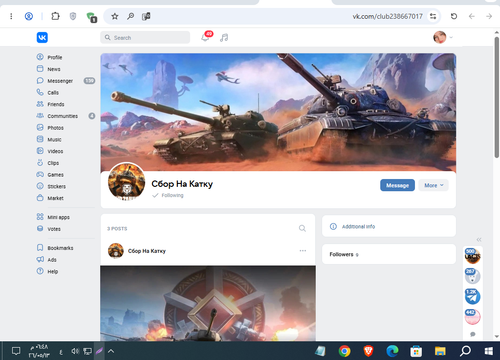Open the shield extension icon in toolbar
Screen dimensions: 500x360
tap(73, 16)
